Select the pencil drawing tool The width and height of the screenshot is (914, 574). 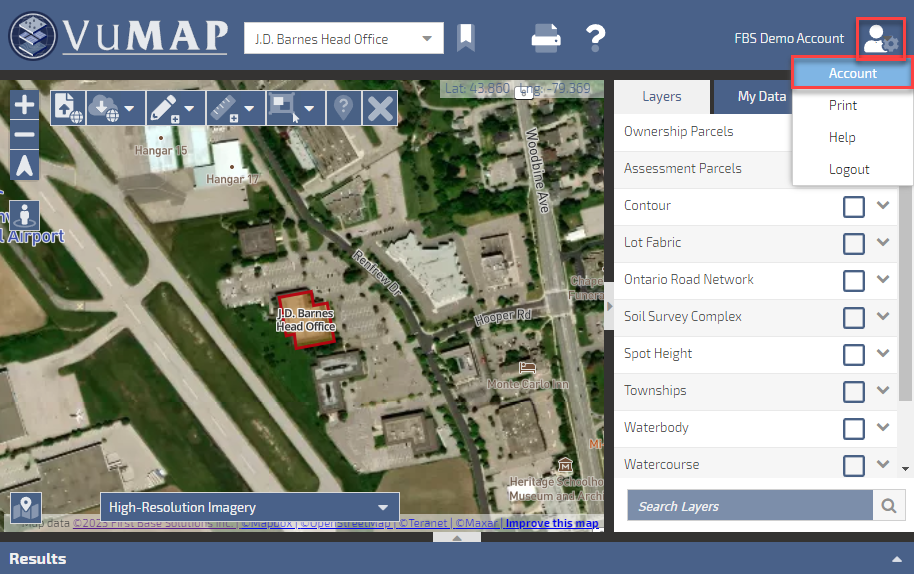tap(164, 107)
